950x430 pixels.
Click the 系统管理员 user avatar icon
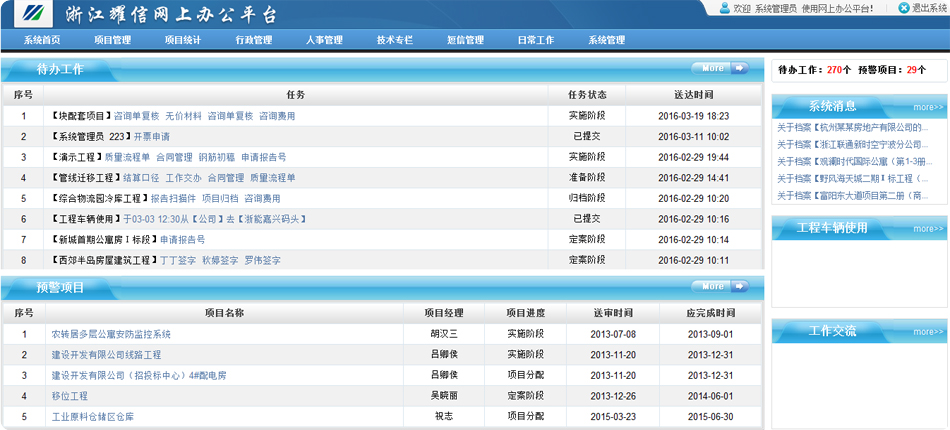pyautogui.click(x=724, y=8)
